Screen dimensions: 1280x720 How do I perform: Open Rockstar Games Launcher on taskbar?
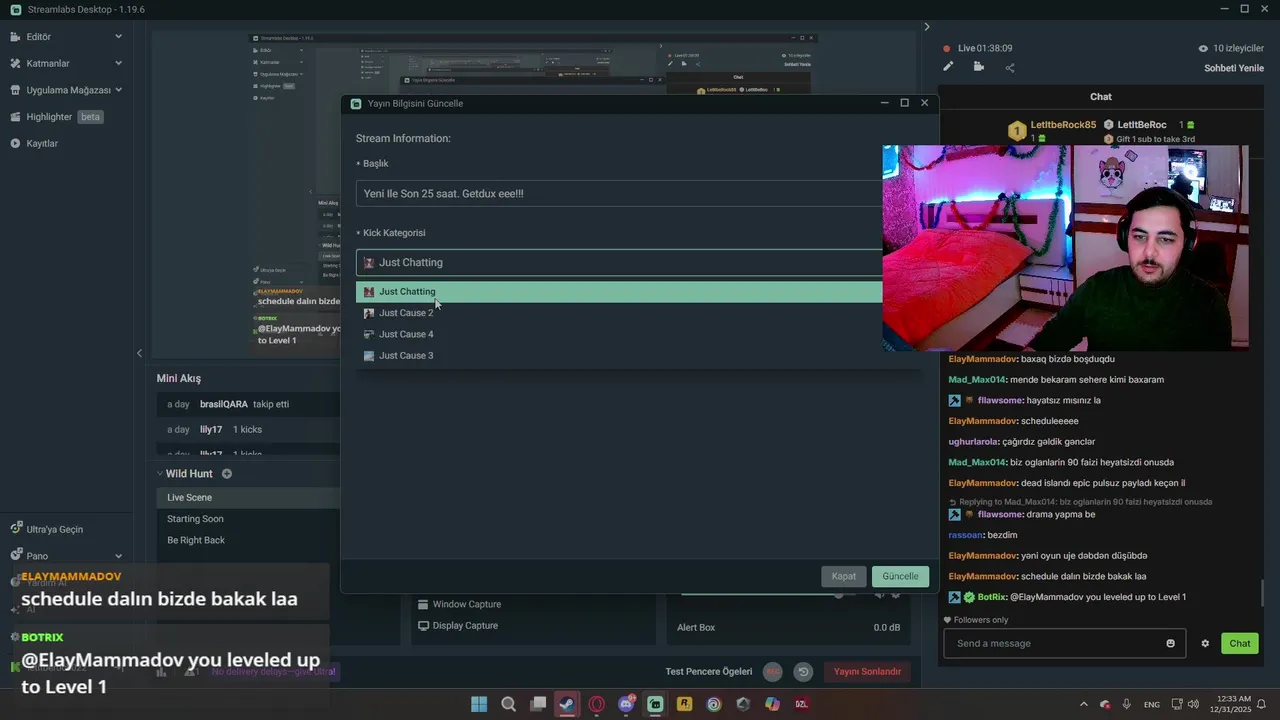(x=684, y=704)
